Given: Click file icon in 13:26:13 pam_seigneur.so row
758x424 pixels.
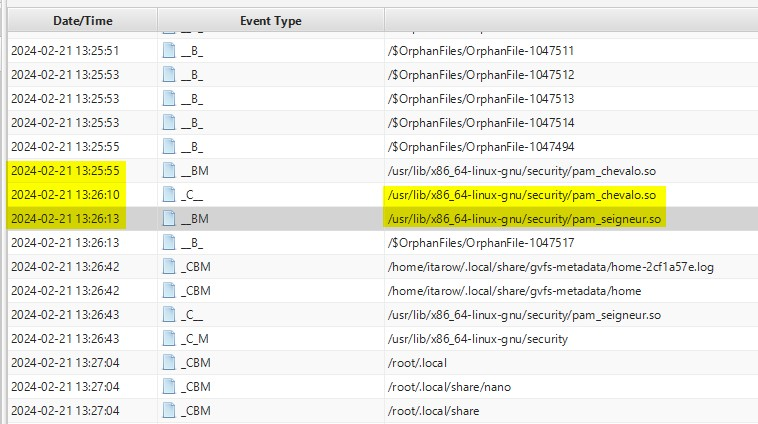Looking at the screenshot, I should 169,219.
